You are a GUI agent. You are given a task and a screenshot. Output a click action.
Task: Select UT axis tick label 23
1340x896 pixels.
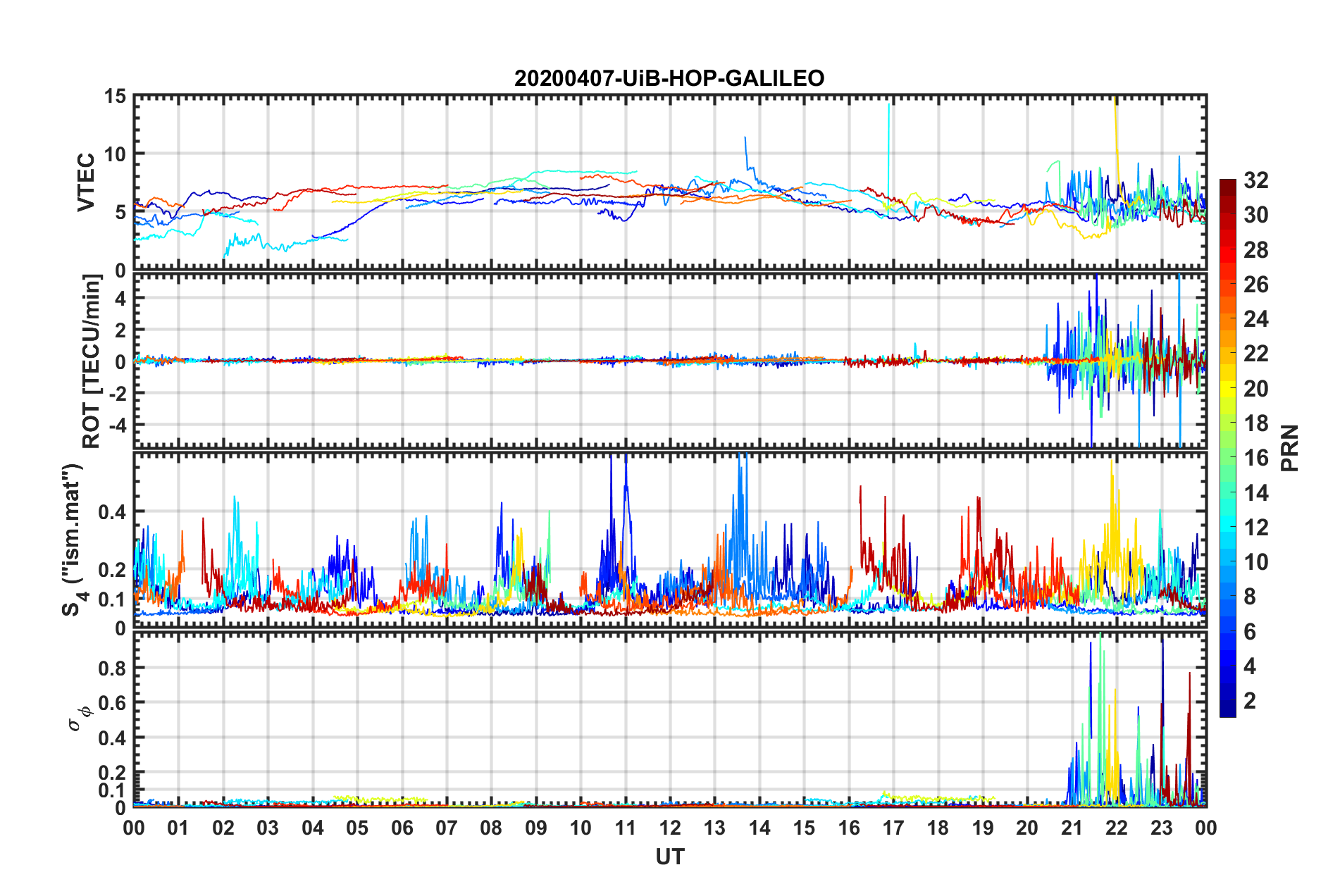pos(1162,828)
